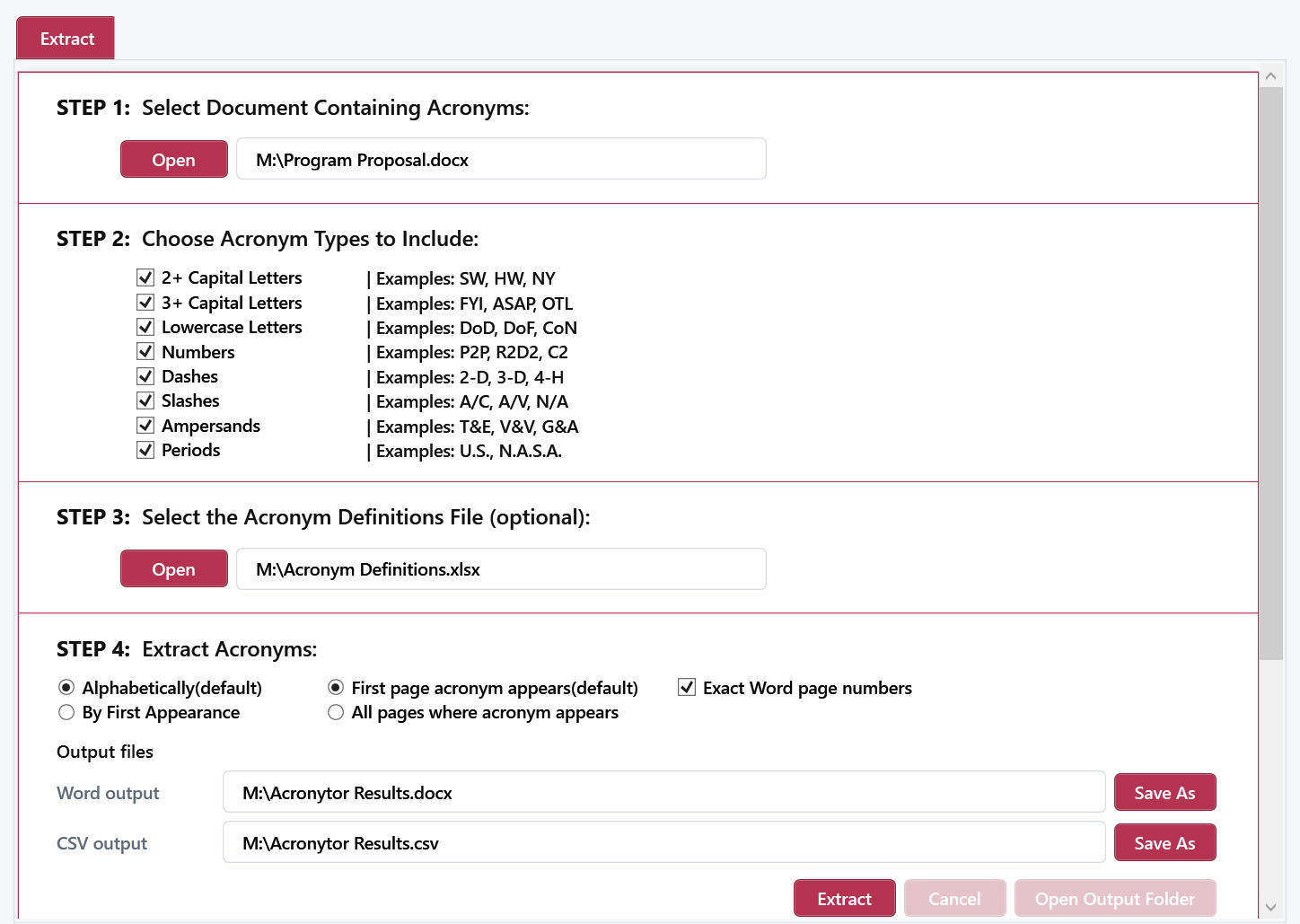Screen dimensions: 1300x924
Task: Toggle Exact Word page numbers checkbox
Action: pyautogui.click(x=687, y=688)
